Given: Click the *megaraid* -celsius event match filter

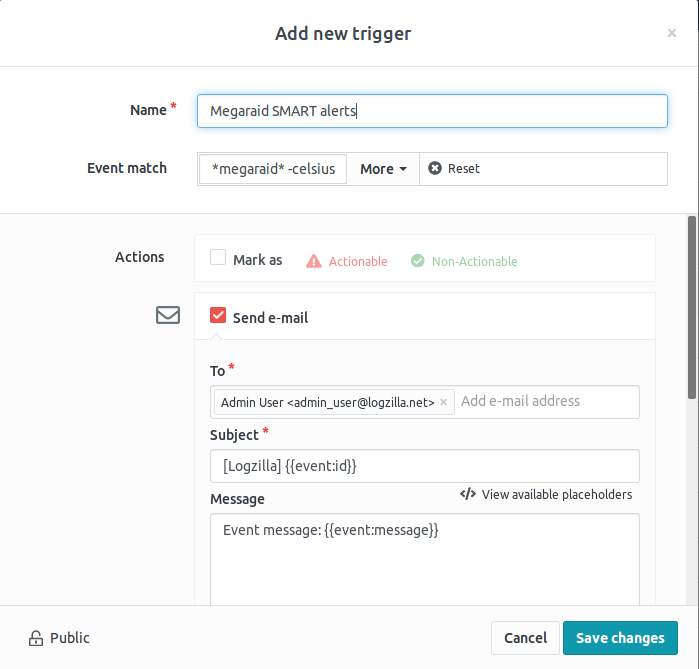Looking at the screenshot, I should click(x=273, y=169).
